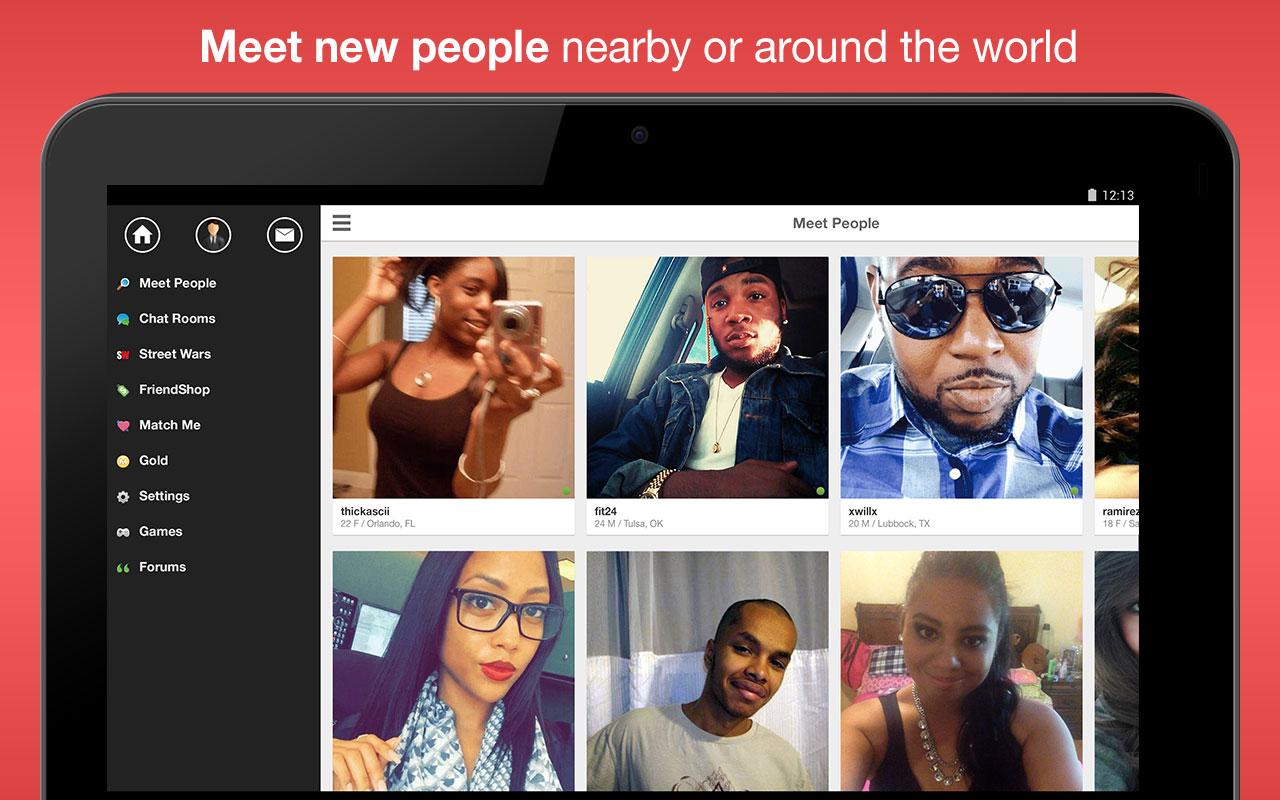Open the Home icon in sidebar
1280x800 pixels.
coord(142,235)
